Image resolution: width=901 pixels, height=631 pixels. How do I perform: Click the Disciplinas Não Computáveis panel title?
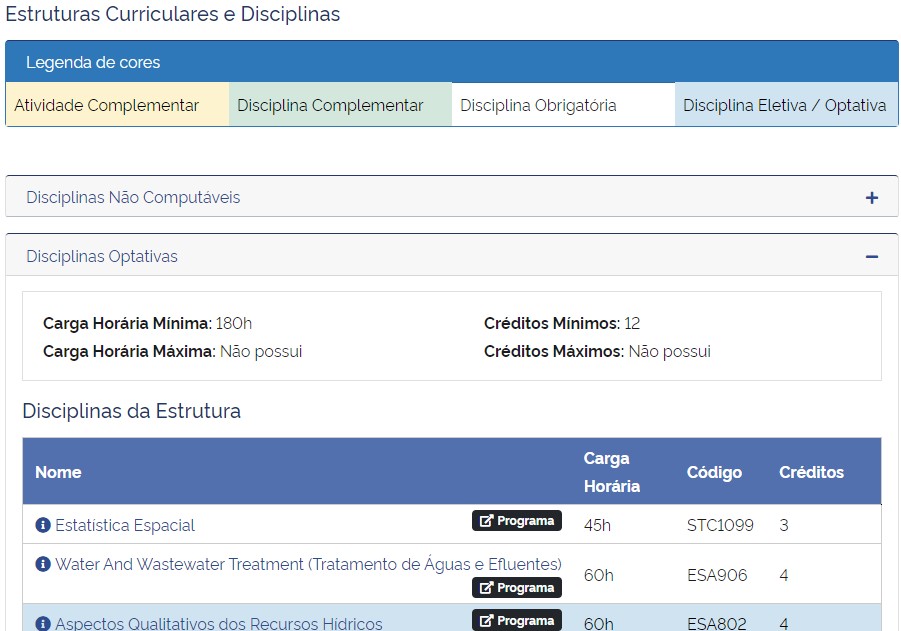[x=133, y=198]
